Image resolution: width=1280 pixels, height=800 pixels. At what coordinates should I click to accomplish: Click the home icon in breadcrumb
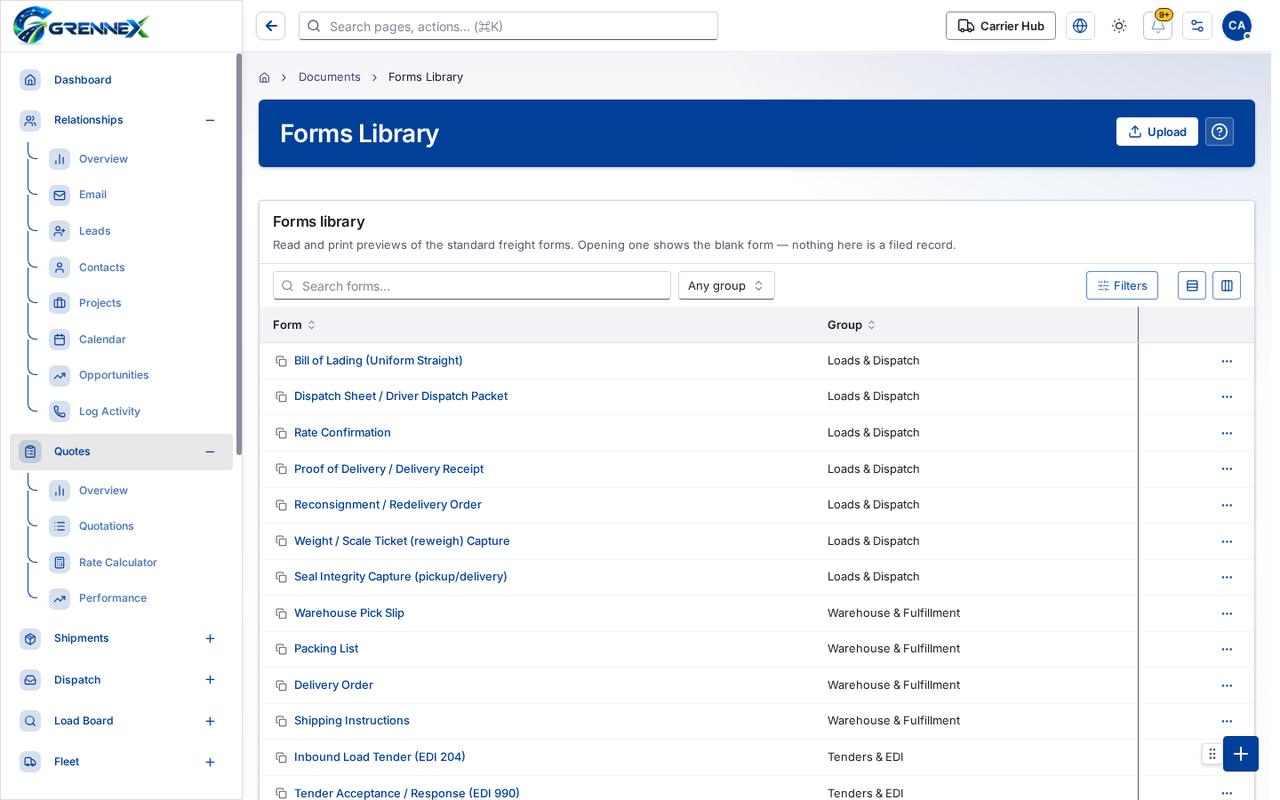264,77
